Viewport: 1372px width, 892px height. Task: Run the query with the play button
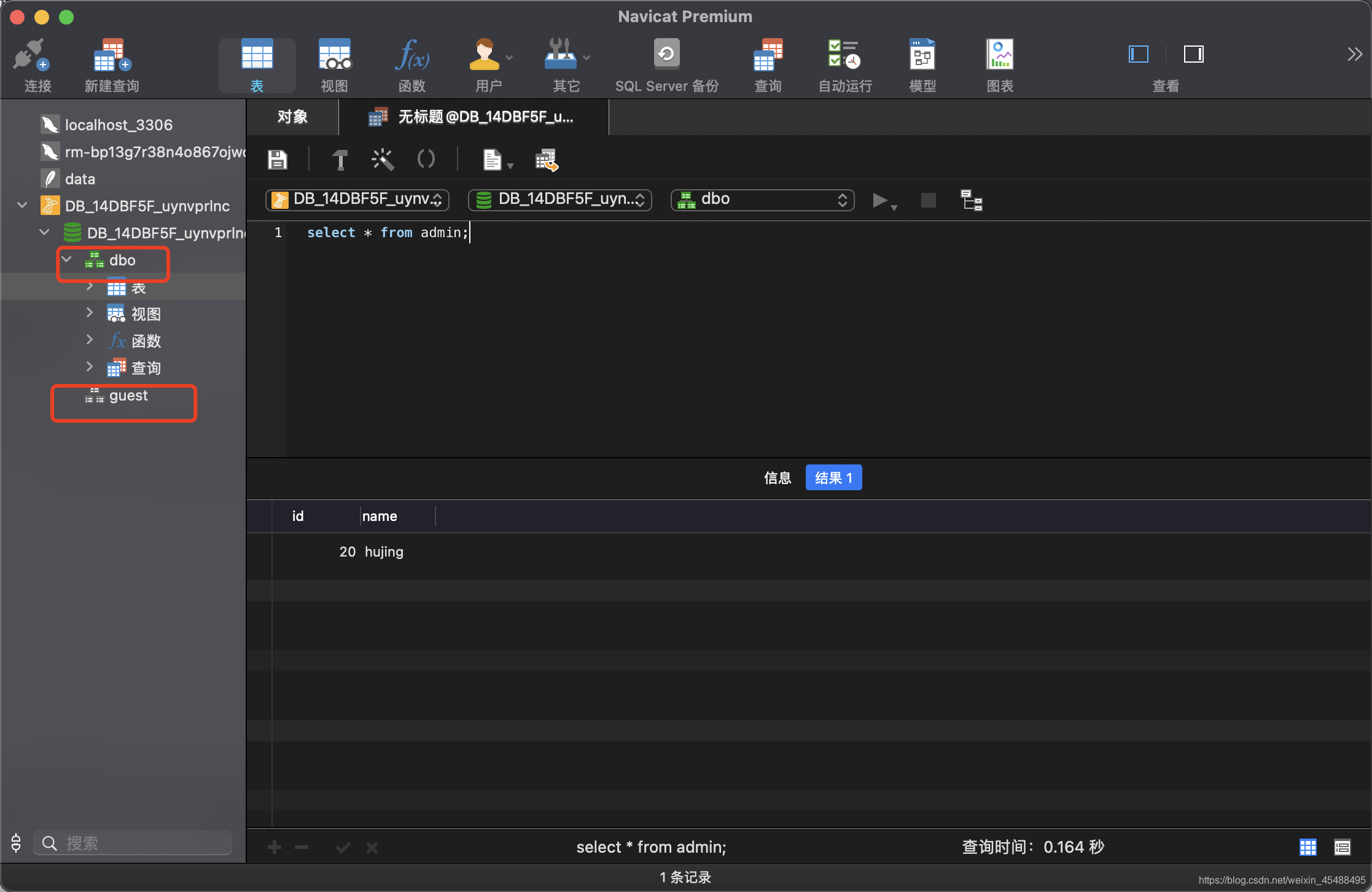879,200
